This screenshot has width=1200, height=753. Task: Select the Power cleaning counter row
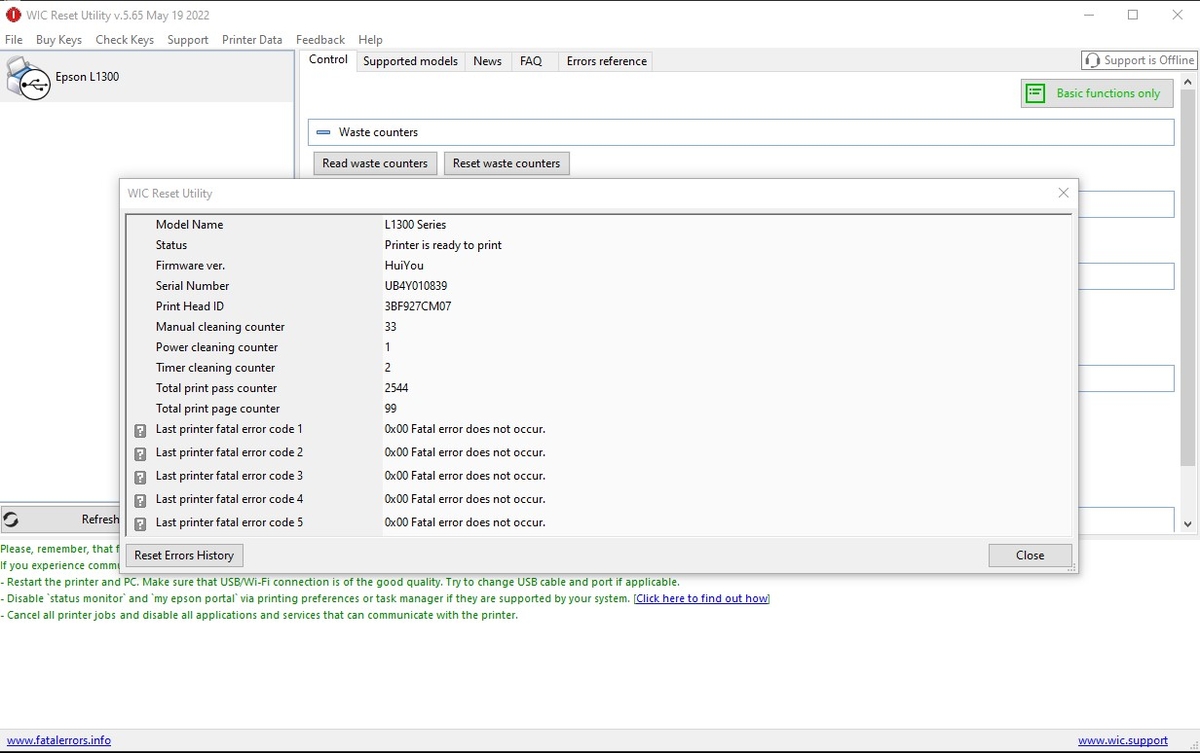pyautogui.click(x=598, y=347)
